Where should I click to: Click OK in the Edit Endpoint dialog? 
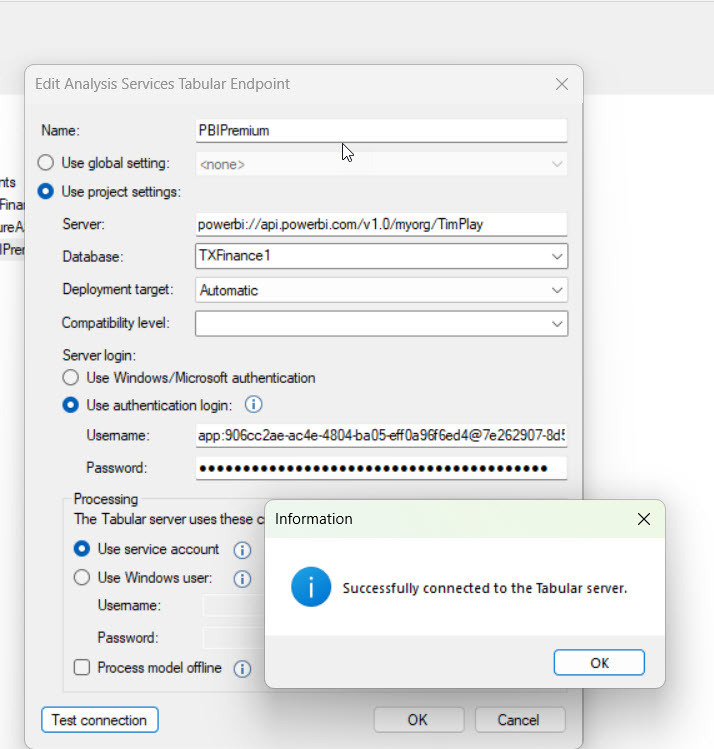tap(418, 720)
